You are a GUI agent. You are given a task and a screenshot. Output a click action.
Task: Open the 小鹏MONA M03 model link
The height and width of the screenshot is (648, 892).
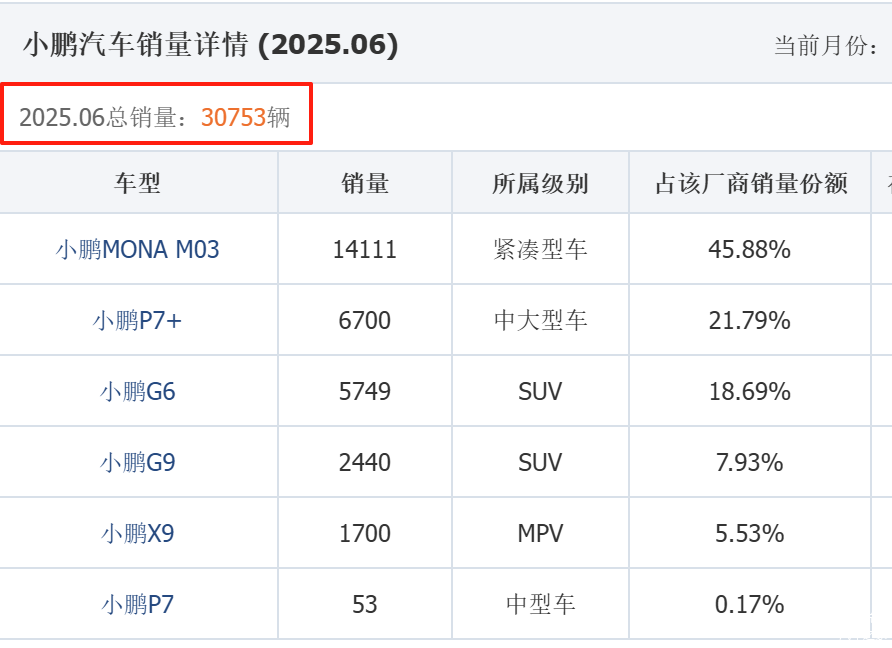point(137,249)
